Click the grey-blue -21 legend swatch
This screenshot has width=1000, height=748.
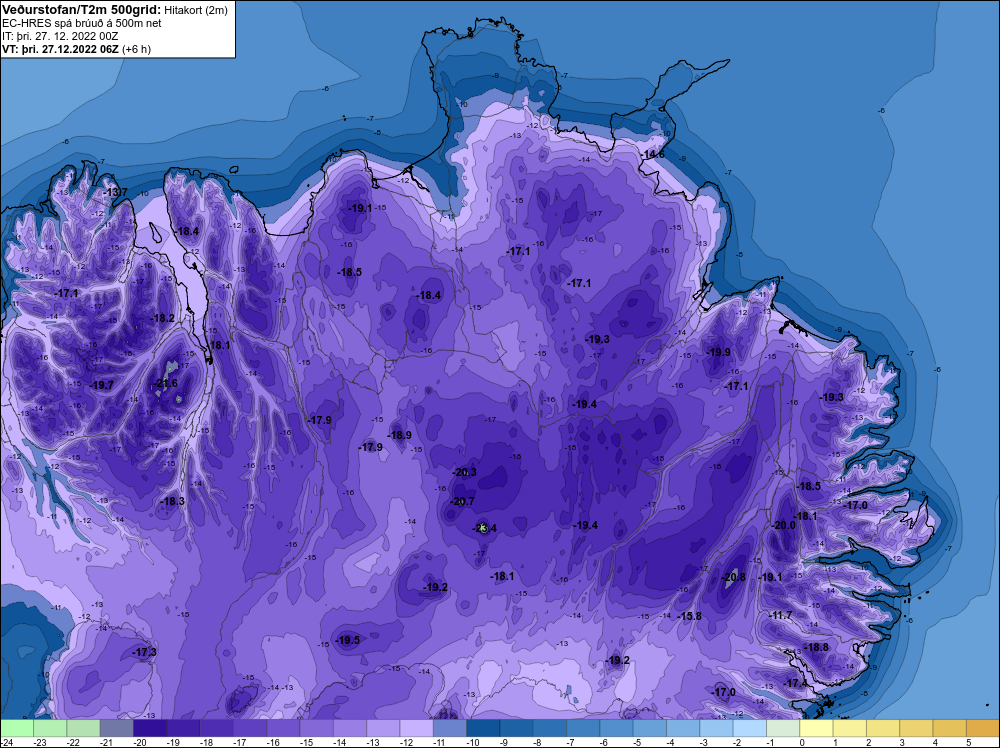click(116, 728)
